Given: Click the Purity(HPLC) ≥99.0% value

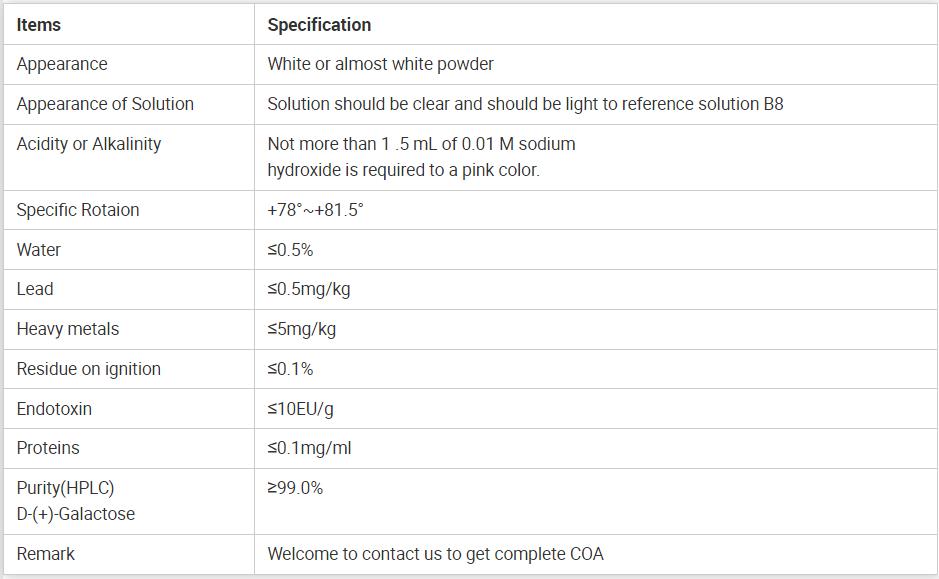Looking at the screenshot, I should click(x=295, y=488).
